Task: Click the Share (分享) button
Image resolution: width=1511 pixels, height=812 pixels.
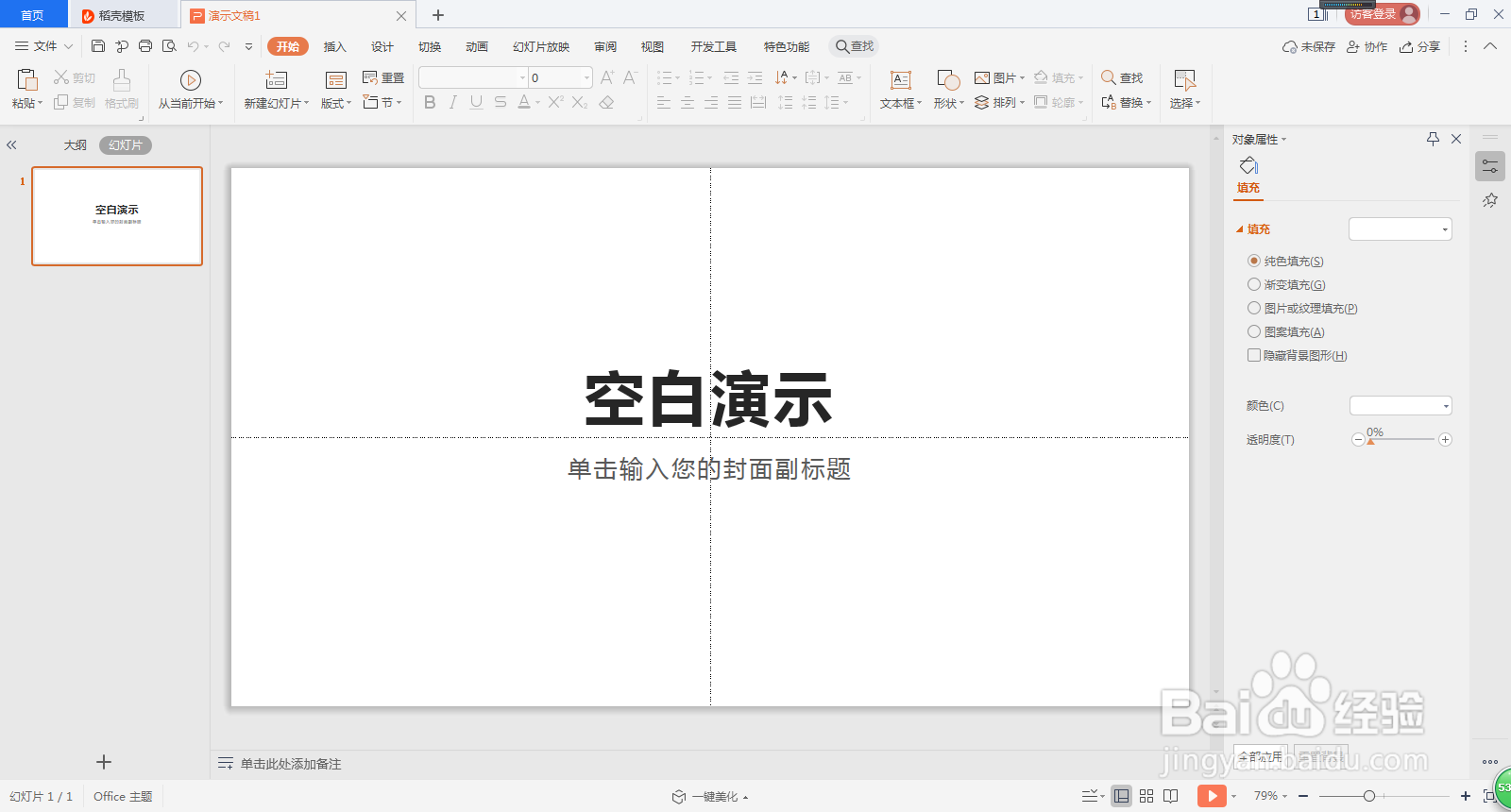Action: pyautogui.click(x=1420, y=46)
